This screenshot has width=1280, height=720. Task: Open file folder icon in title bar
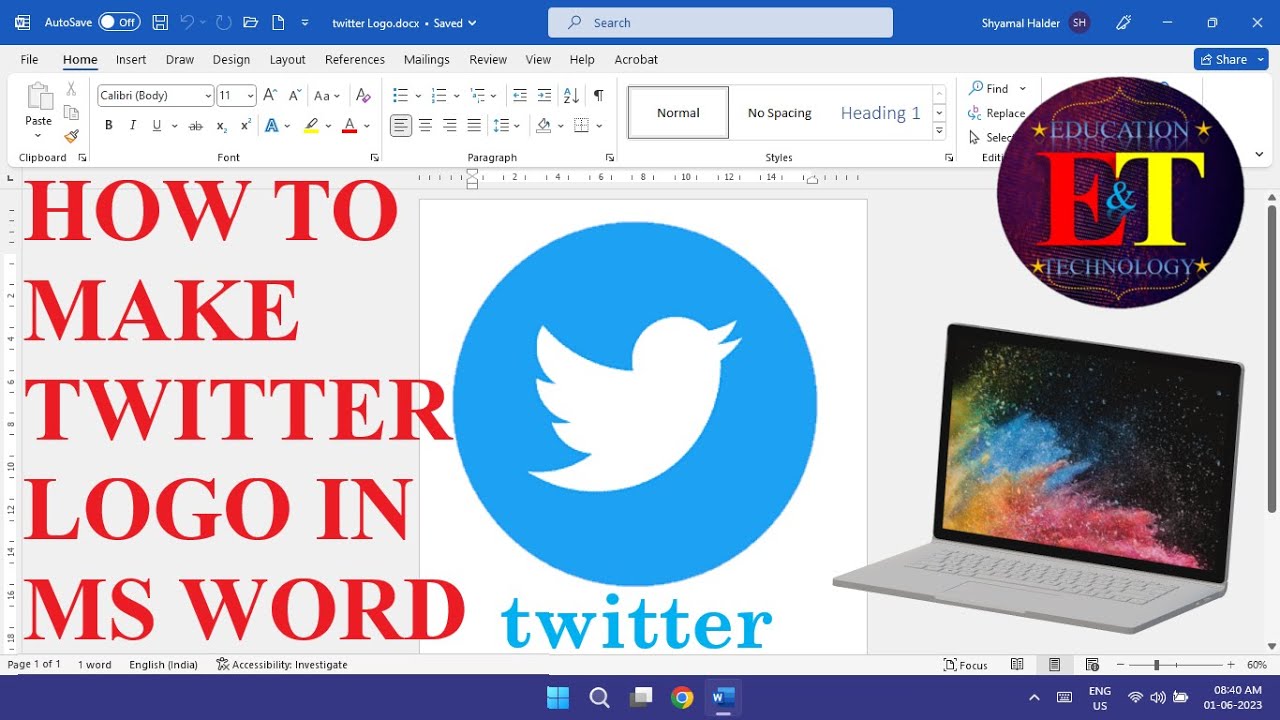tap(251, 22)
